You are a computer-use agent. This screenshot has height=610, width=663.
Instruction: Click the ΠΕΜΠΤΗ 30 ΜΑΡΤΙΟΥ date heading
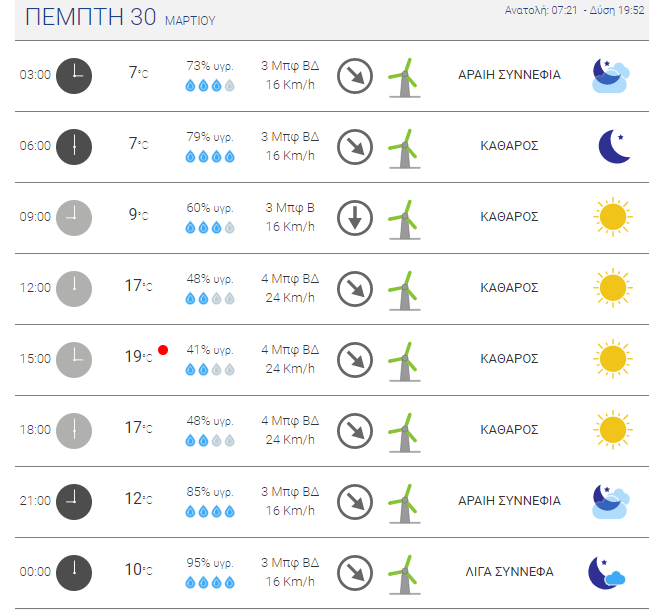(x=121, y=17)
